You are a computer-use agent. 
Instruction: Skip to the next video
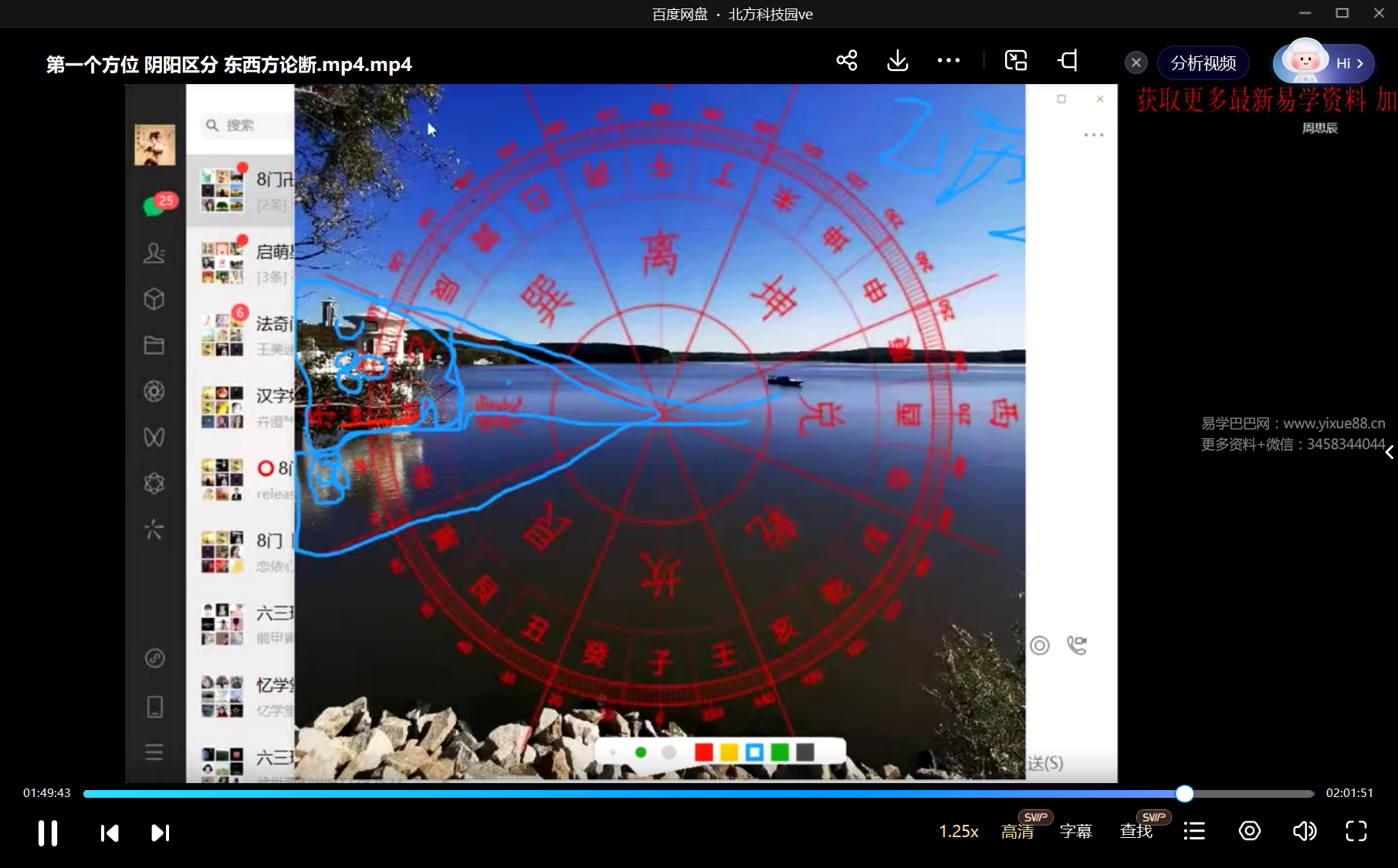point(160,833)
